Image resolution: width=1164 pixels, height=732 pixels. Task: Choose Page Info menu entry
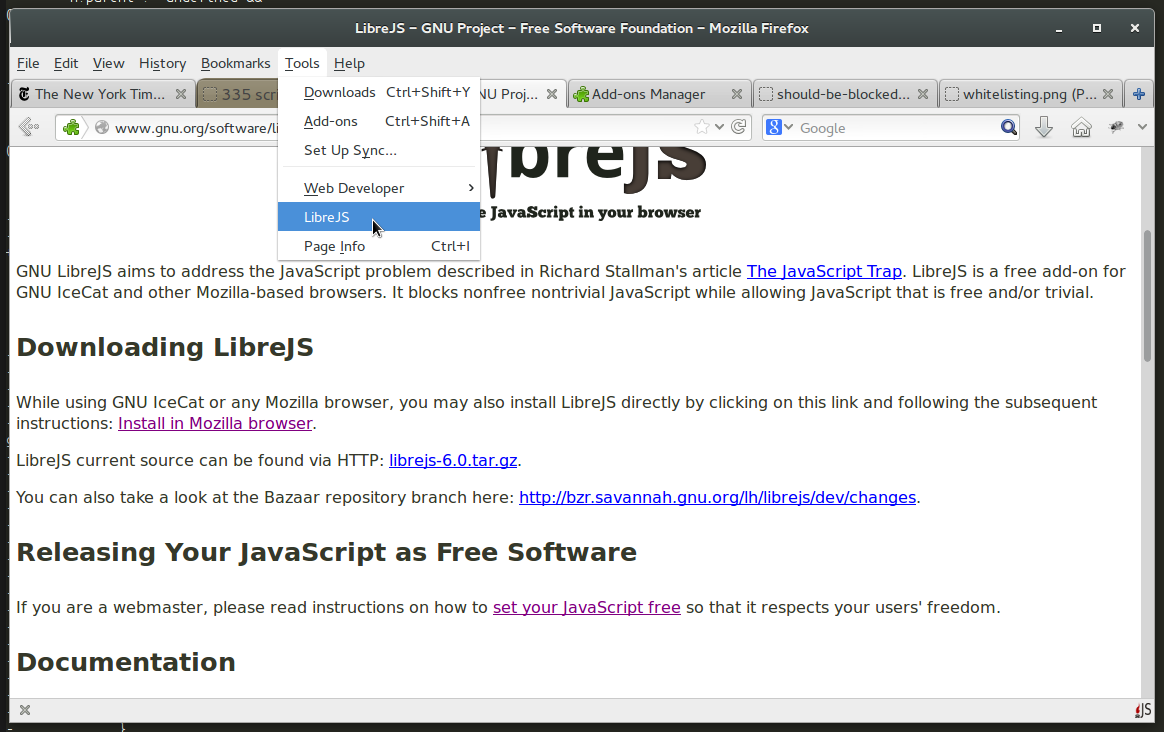tap(334, 246)
